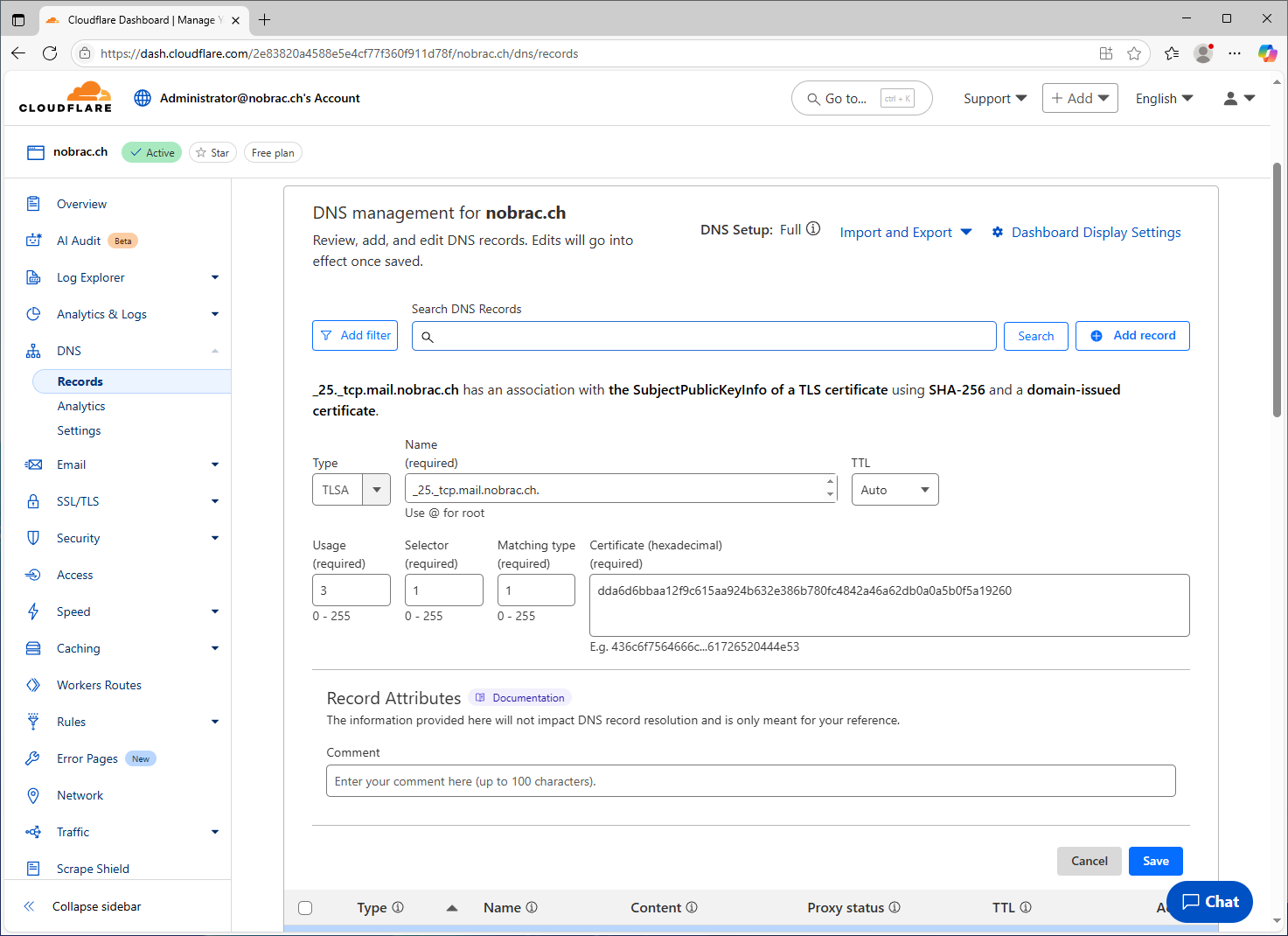Open the Chat support button
1288x936 pixels.
click(1209, 902)
